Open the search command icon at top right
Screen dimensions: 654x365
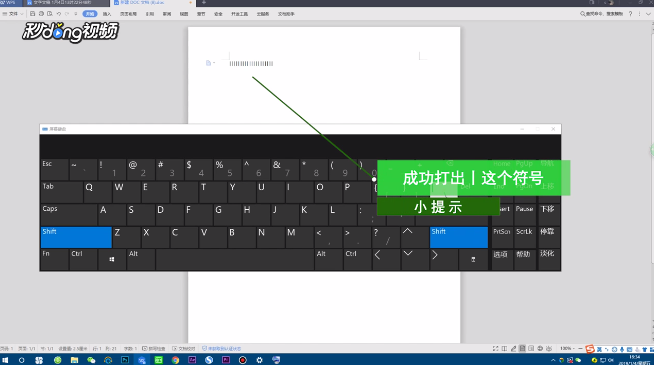[x=583, y=14]
